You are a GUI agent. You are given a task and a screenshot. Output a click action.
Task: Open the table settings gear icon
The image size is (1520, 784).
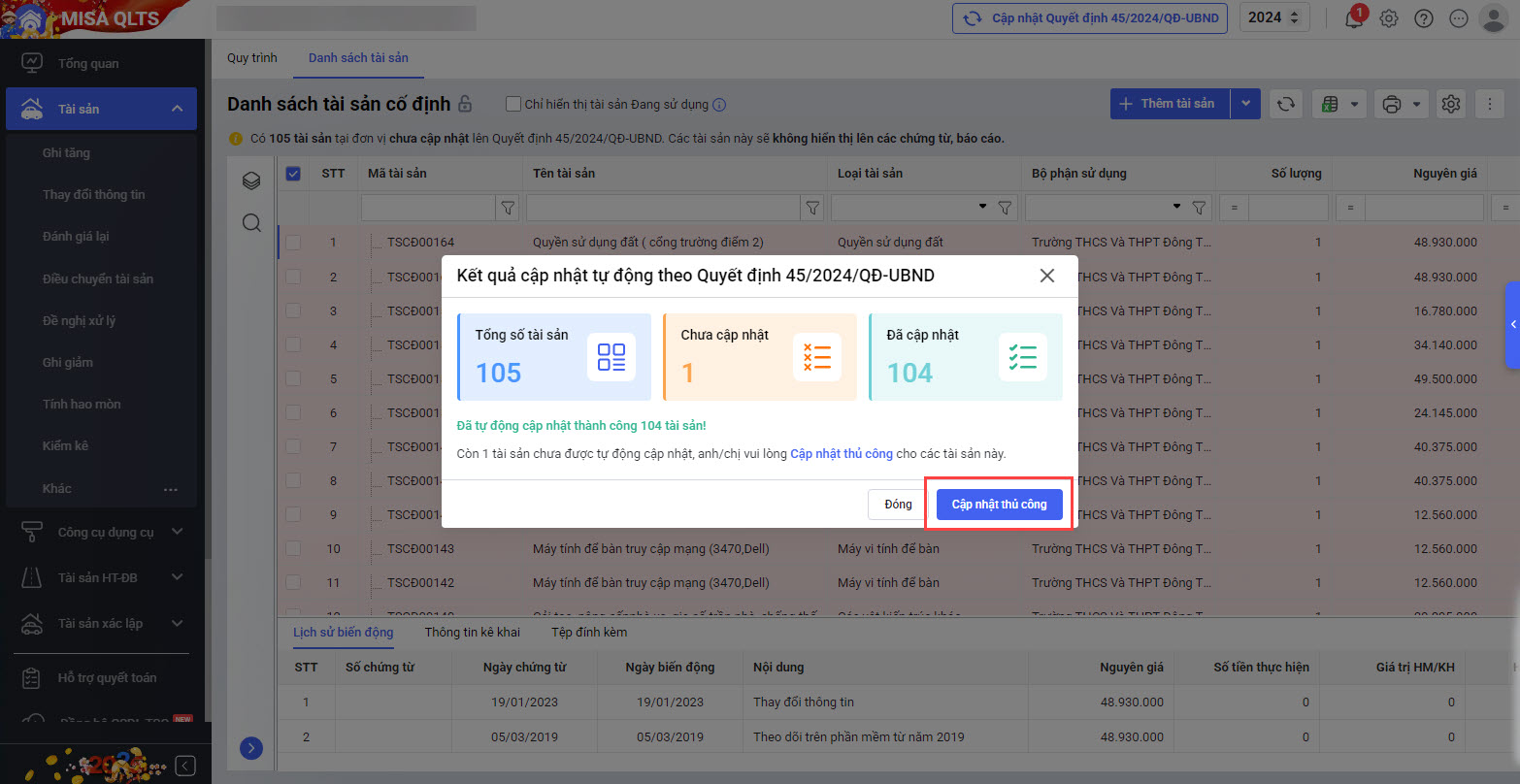click(x=1451, y=104)
